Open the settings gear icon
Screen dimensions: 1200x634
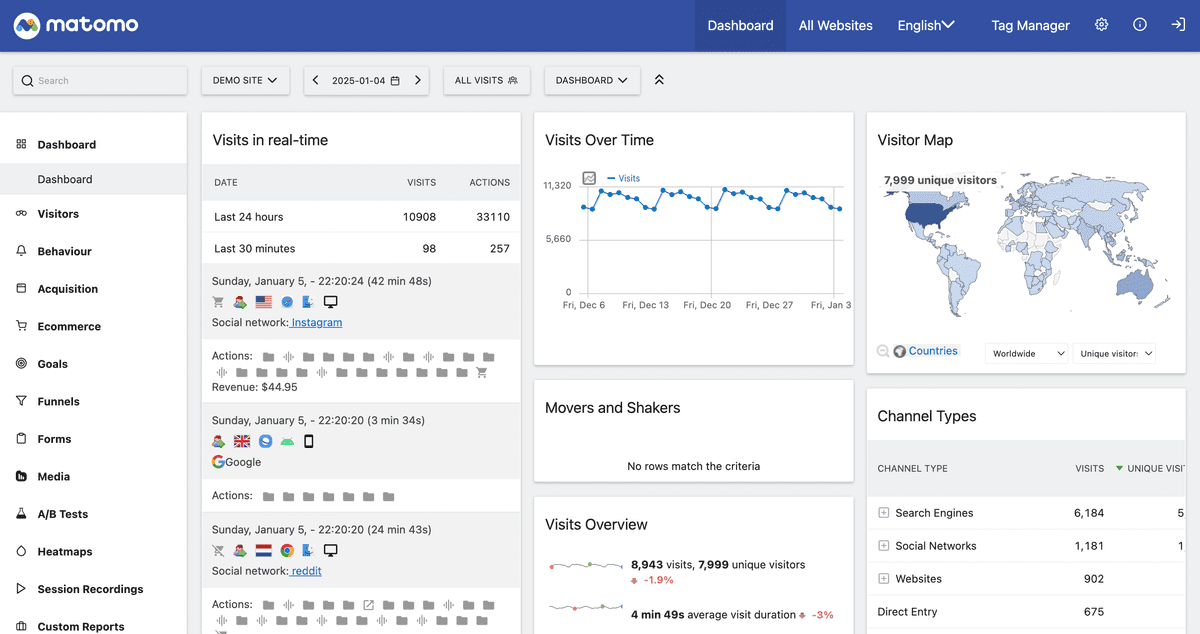[1101, 24]
